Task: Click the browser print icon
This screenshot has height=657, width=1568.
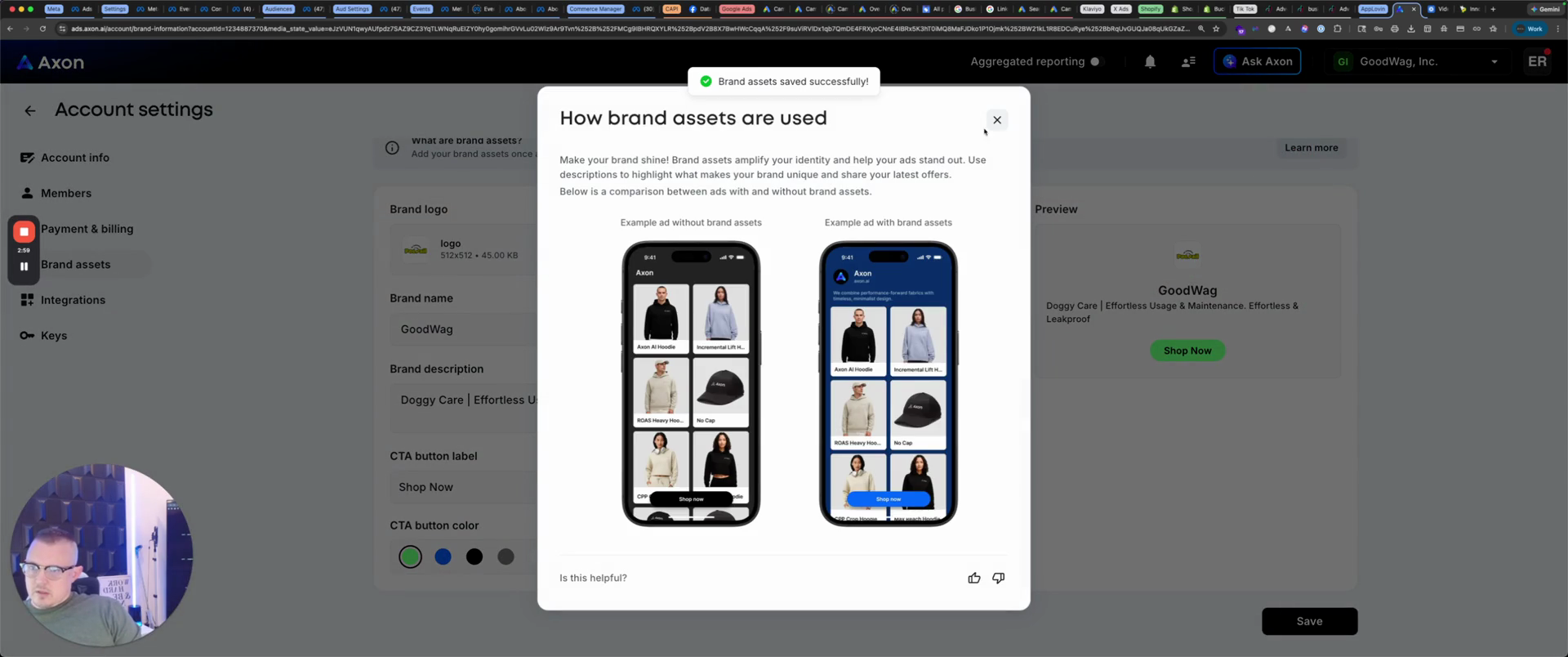Action: [x=1394, y=29]
